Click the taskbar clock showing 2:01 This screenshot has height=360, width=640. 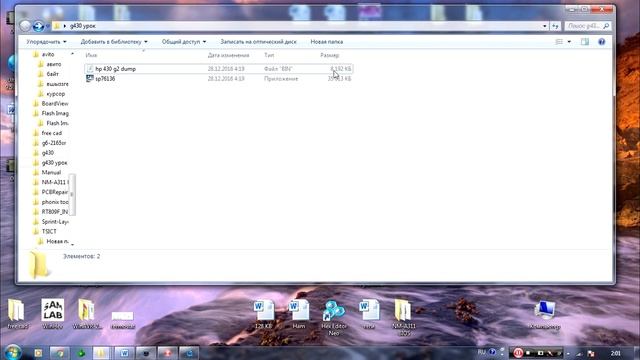click(x=616, y=353)
